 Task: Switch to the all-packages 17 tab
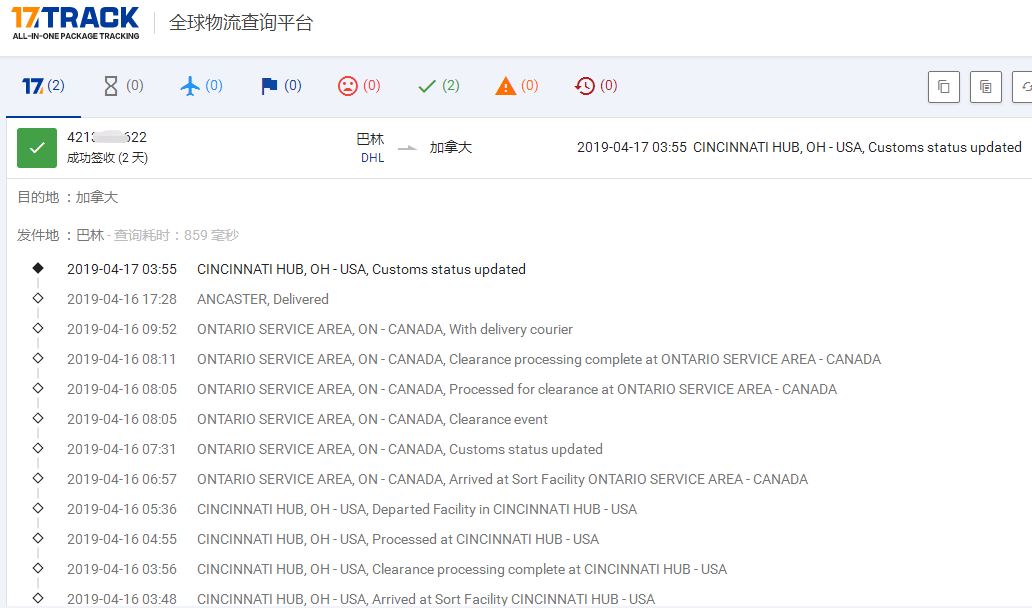[x=42, y=86]
